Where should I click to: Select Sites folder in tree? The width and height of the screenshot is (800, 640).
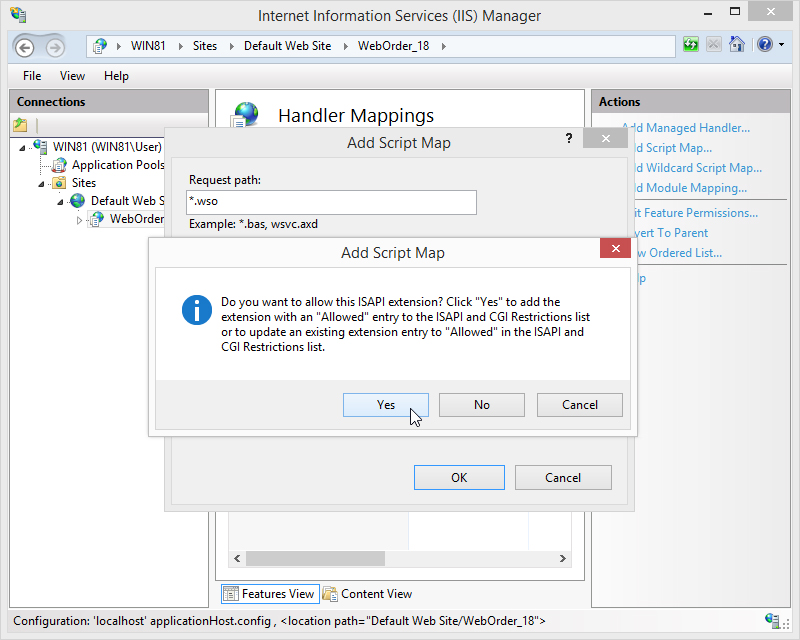pyautogui.click(x=84, y=183)
